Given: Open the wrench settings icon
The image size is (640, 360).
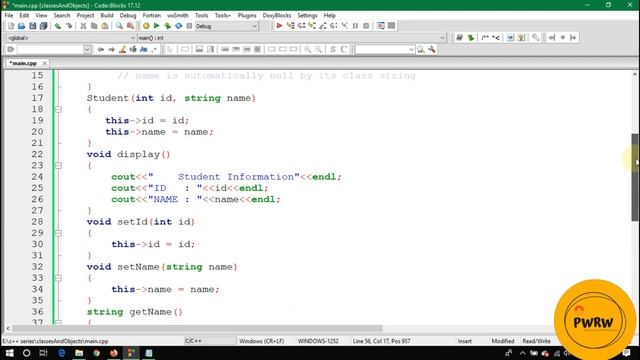Looking at the screenshot, I should pyautogui.click(x=431, y=49).
